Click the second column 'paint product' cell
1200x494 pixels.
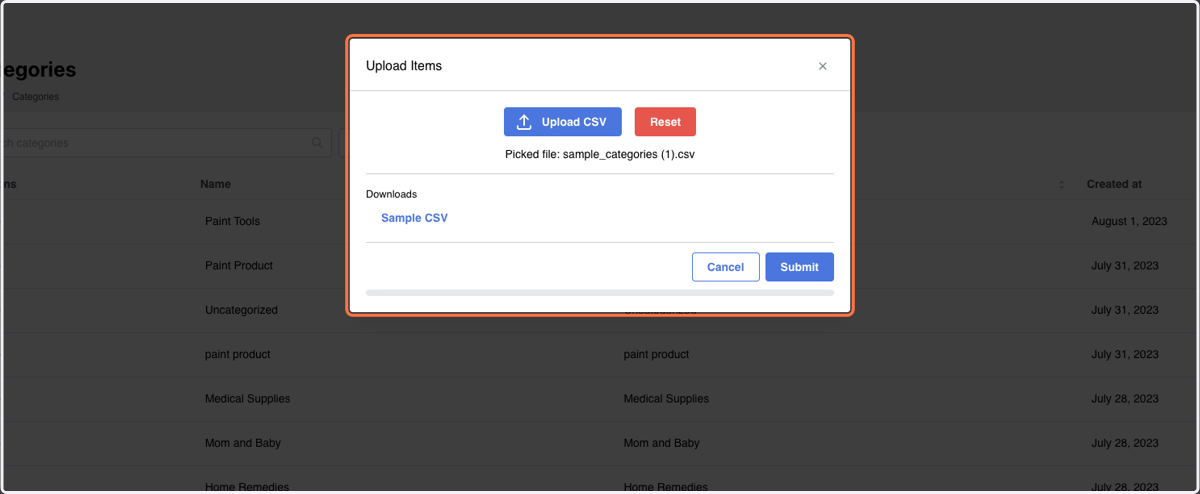(x=656, y=354)
